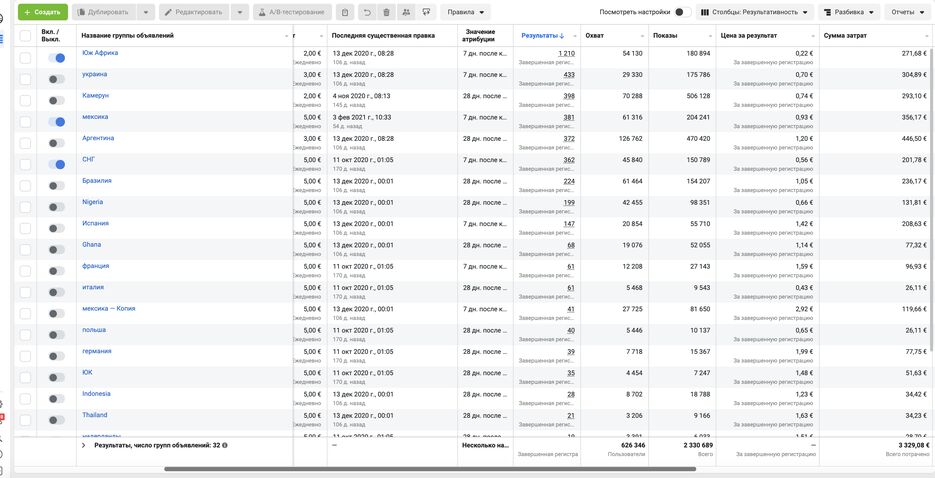The height and width of the screenshot is (478, 935).
Task: Check the select-all checkbox in header
Action: [25, 36]
